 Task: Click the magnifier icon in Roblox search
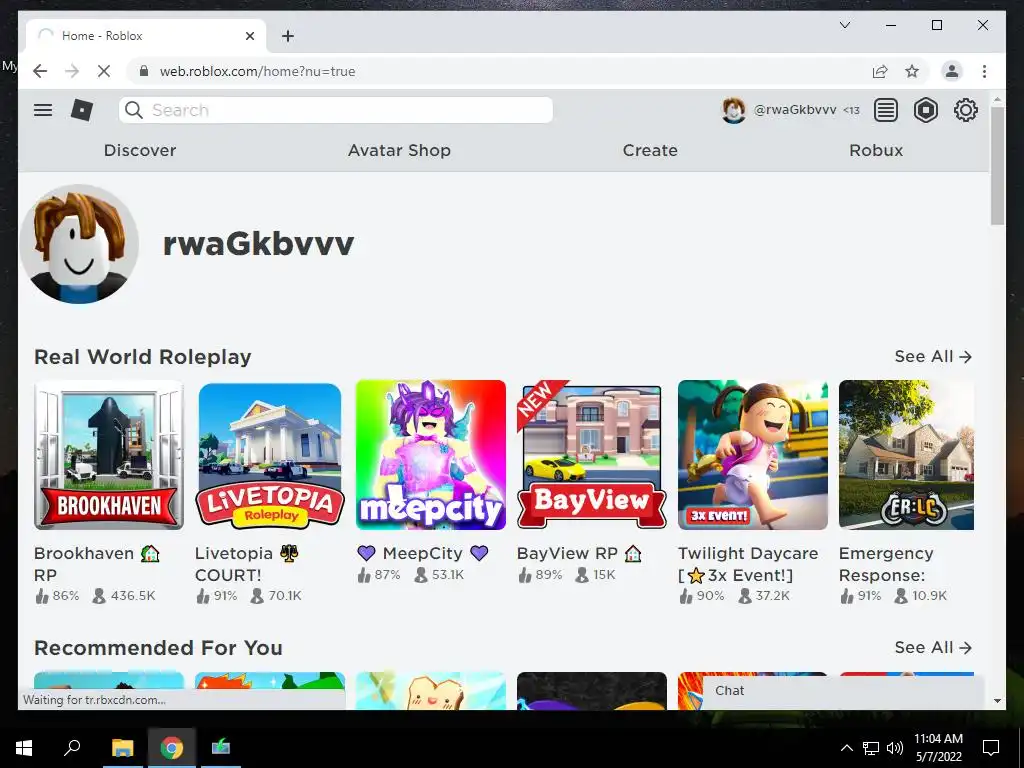tap(134, 110)
